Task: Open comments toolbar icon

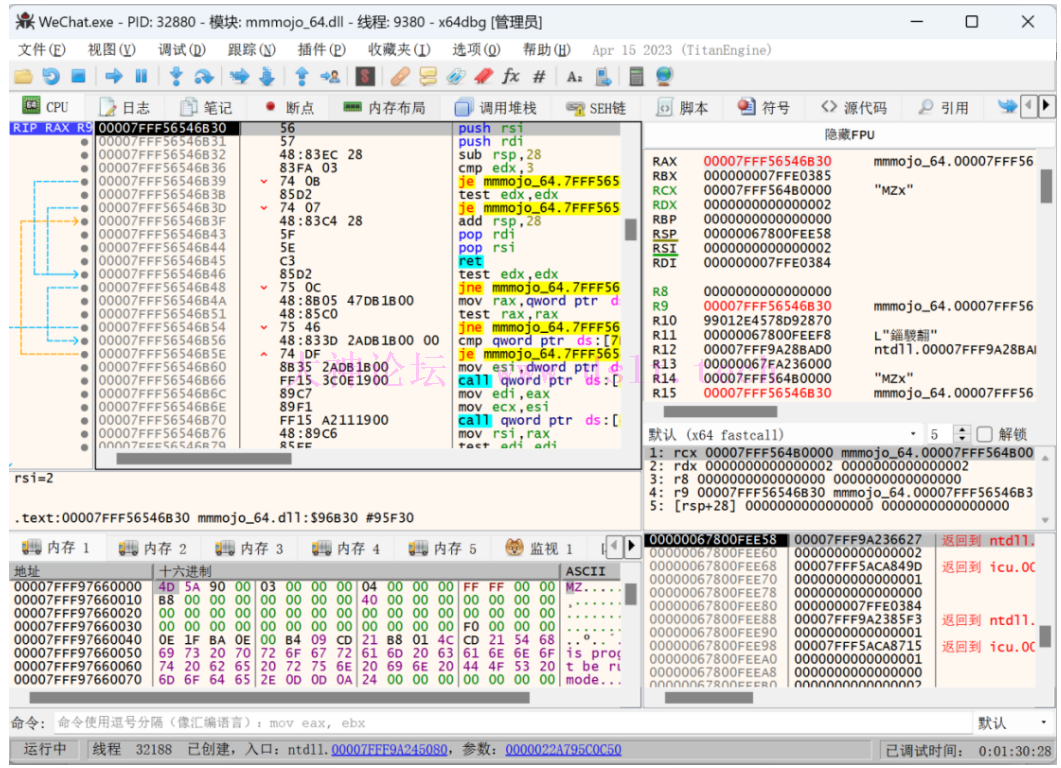Action: pyautogui.click(x=428, y=76)
